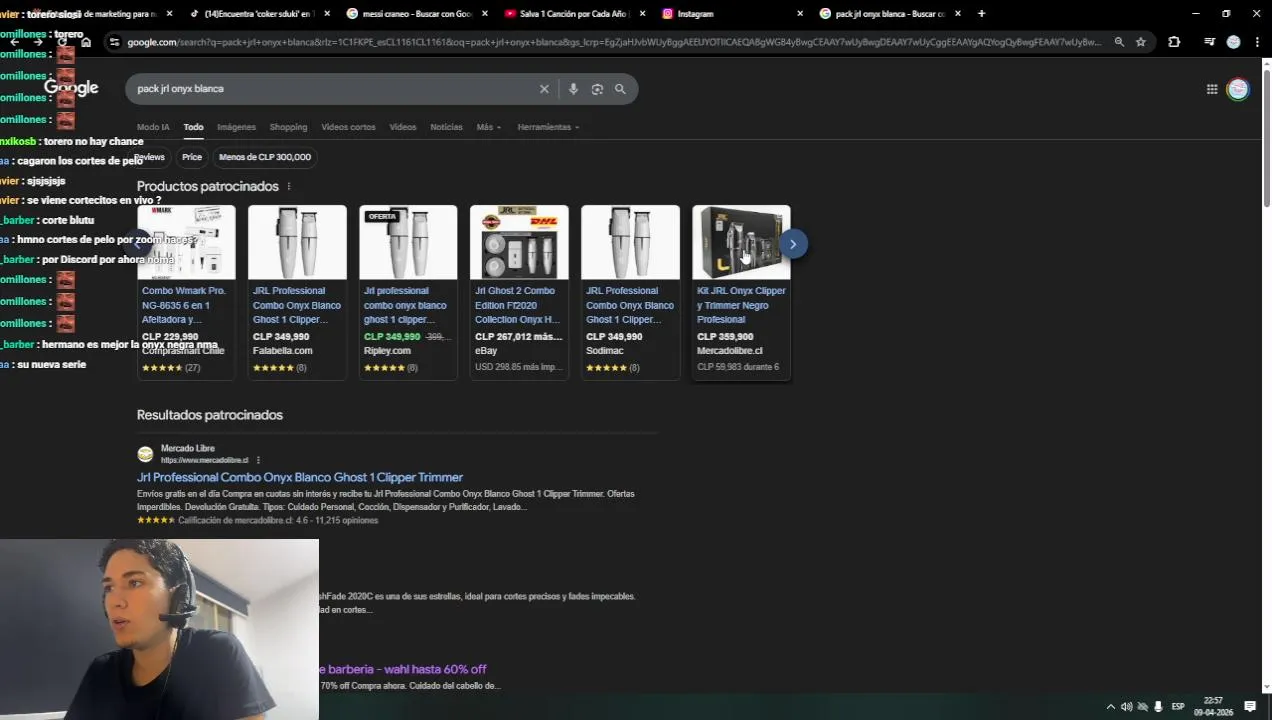Open Google Lens image search icon

tap(597, 89)
